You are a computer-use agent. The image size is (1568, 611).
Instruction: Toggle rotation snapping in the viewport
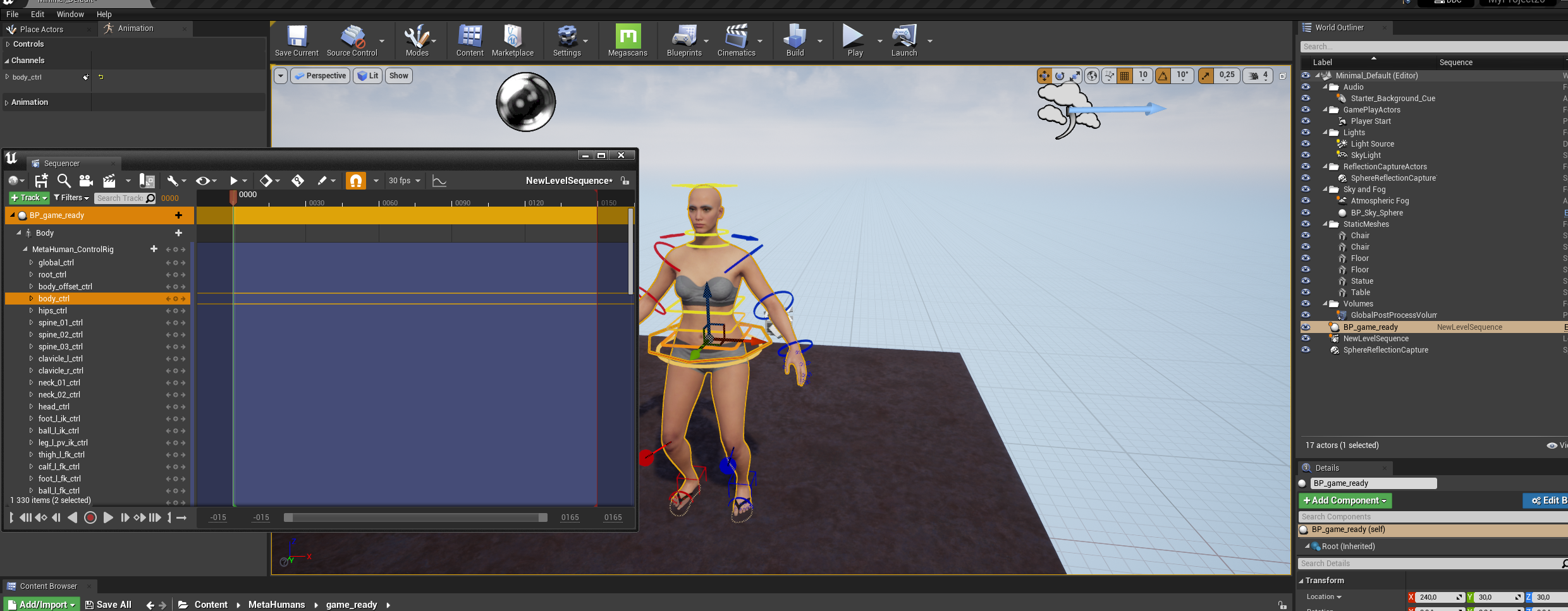point(1163,76)
